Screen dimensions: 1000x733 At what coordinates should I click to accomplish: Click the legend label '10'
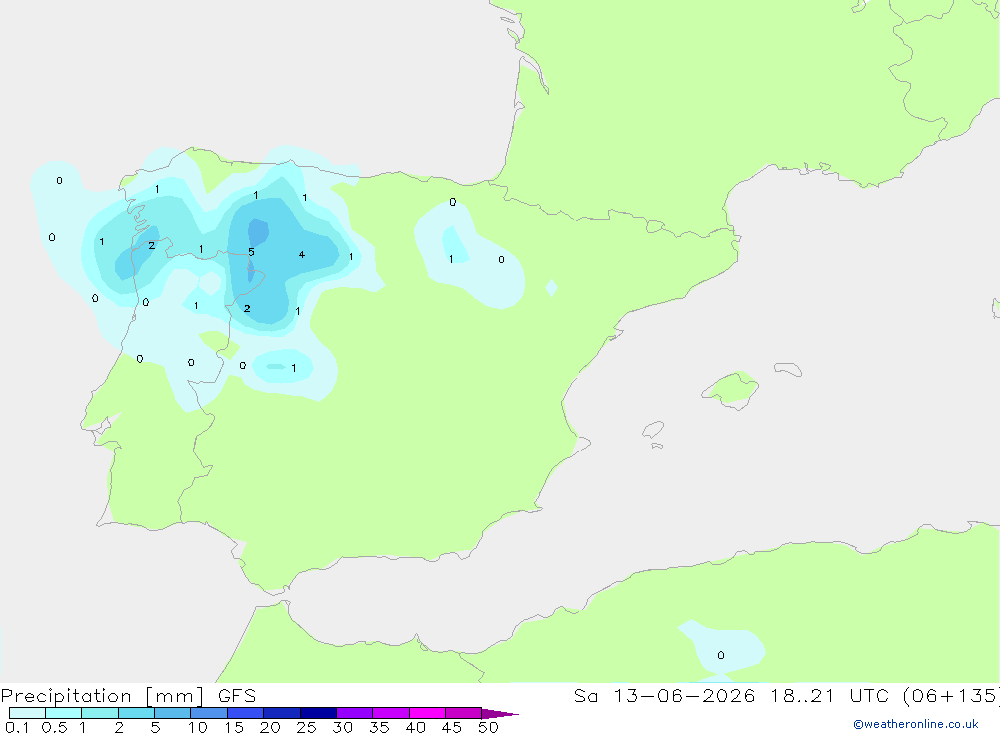point(198,727)
